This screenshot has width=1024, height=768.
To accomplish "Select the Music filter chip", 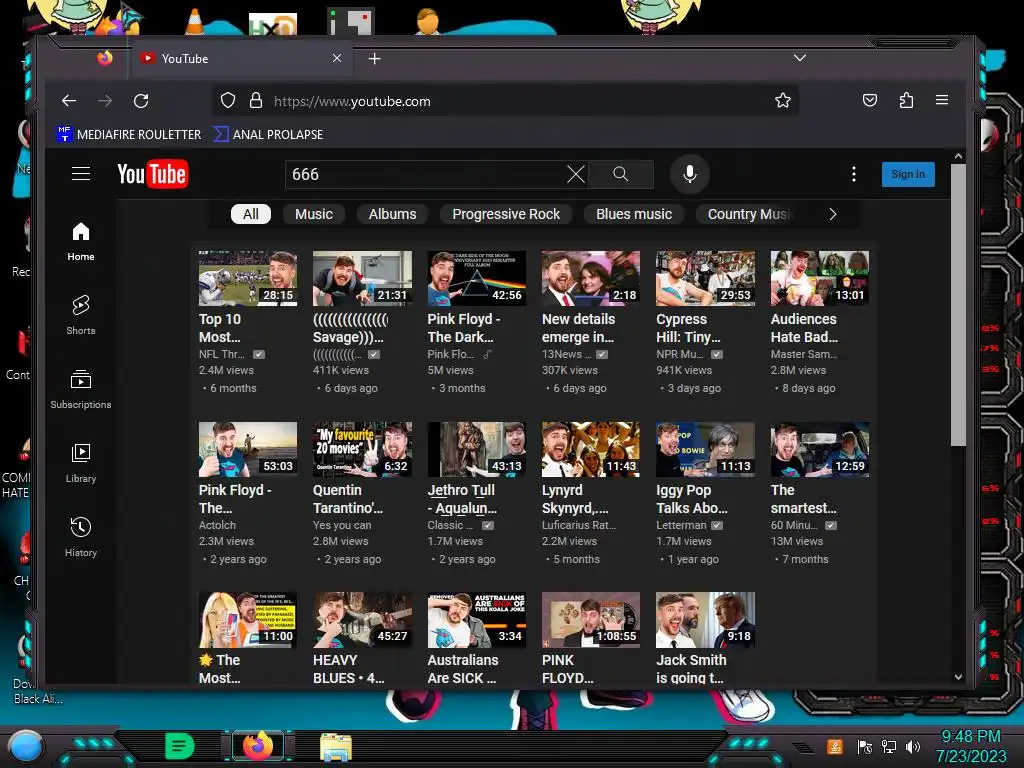I will point(313,214).
